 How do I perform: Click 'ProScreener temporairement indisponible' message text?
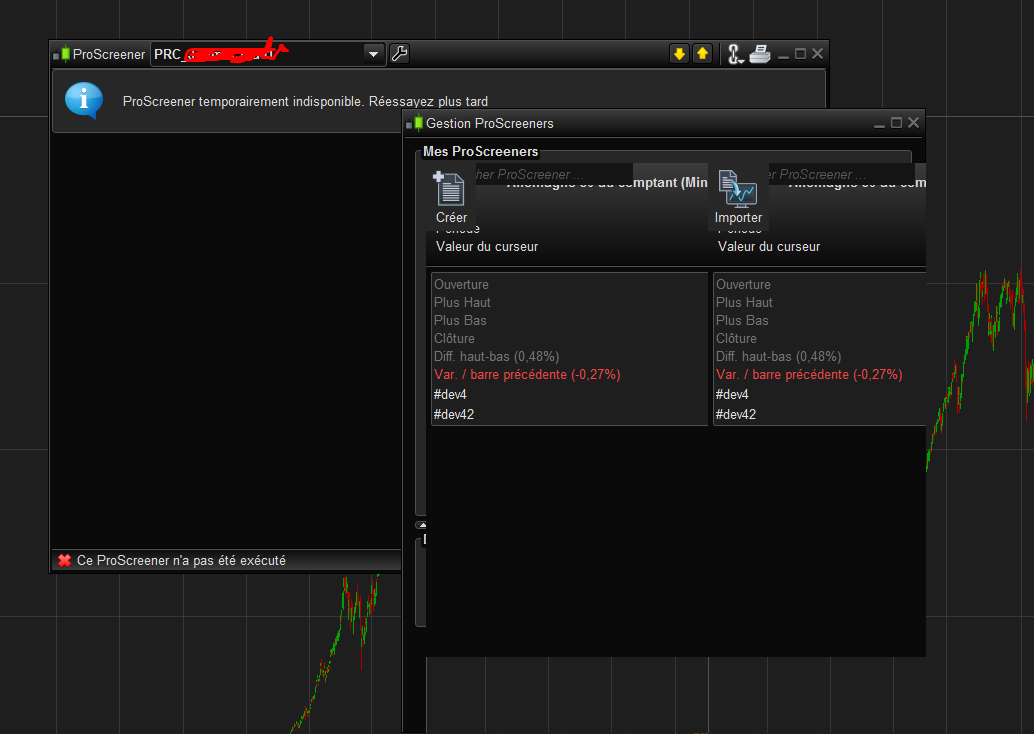coord(305,102)
